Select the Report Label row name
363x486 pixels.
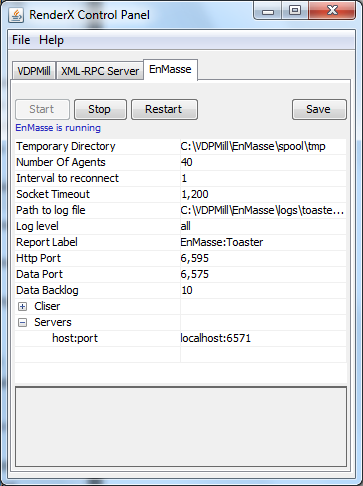pyautogui.click(x=47, y=242)
